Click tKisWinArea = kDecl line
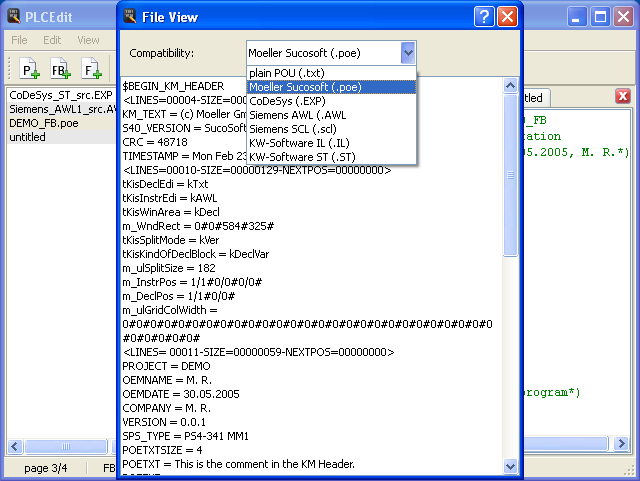The height and width of the screenshot is (481, 640). tap(171, 212)
